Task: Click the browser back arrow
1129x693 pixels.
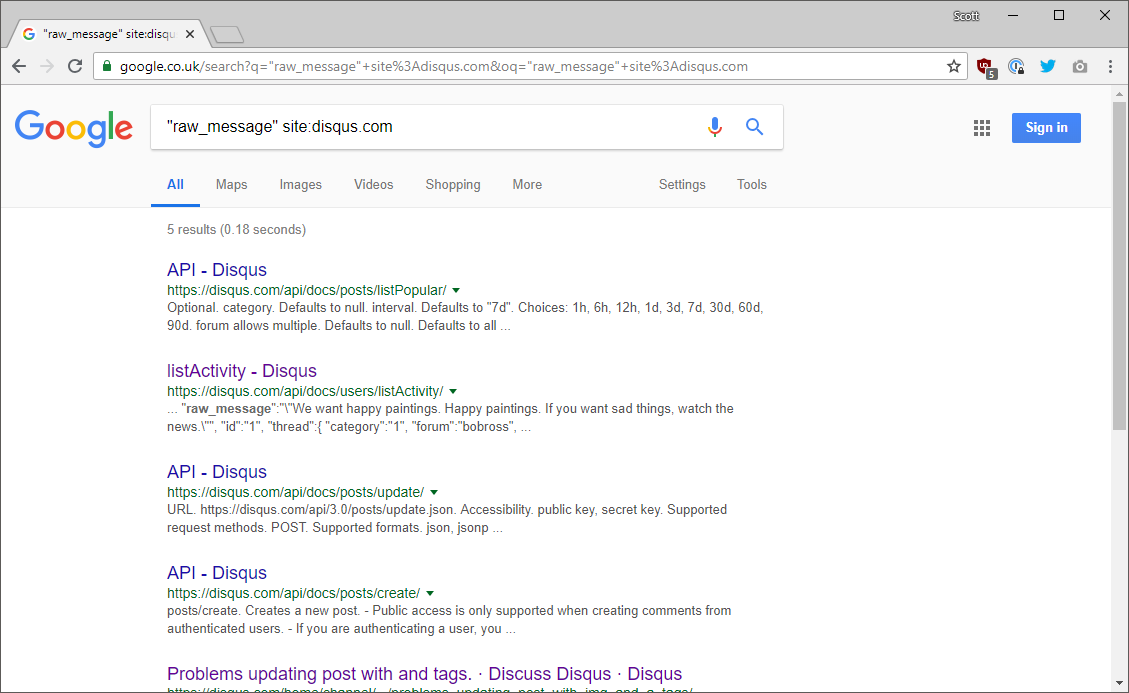Action: coord(19,66)
